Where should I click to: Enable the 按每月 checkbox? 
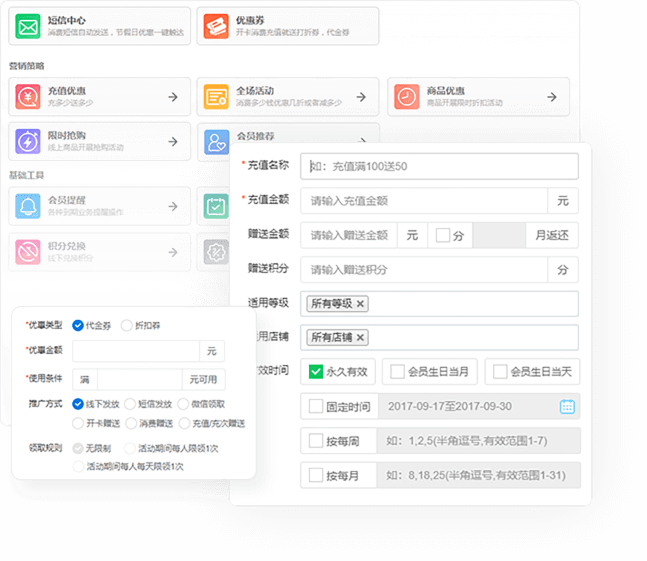click(316, 475)
